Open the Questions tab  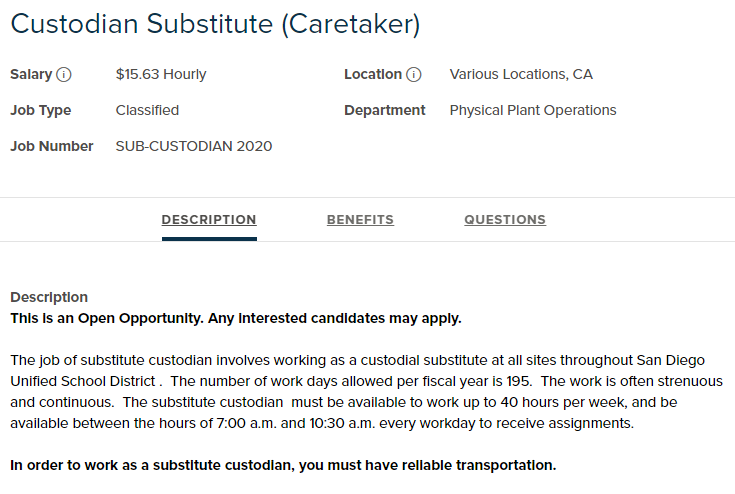[505, 220]
